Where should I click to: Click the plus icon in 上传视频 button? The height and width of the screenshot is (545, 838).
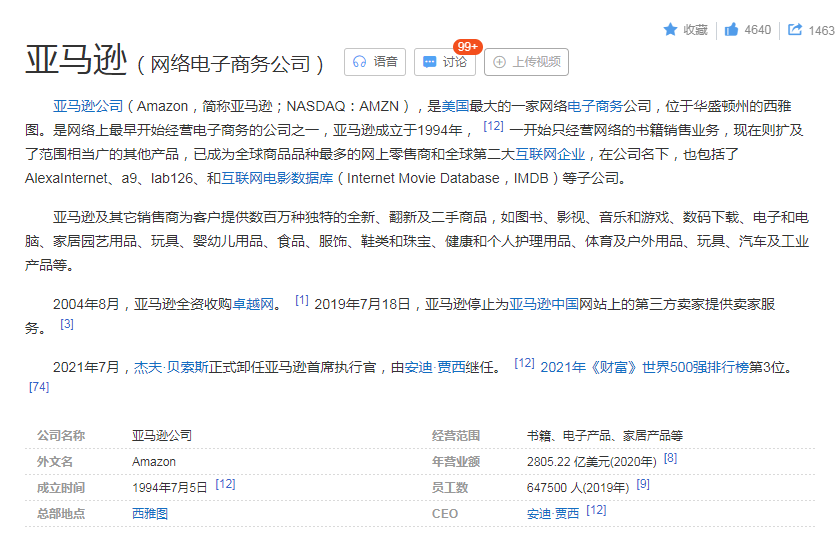click(499, 62)
